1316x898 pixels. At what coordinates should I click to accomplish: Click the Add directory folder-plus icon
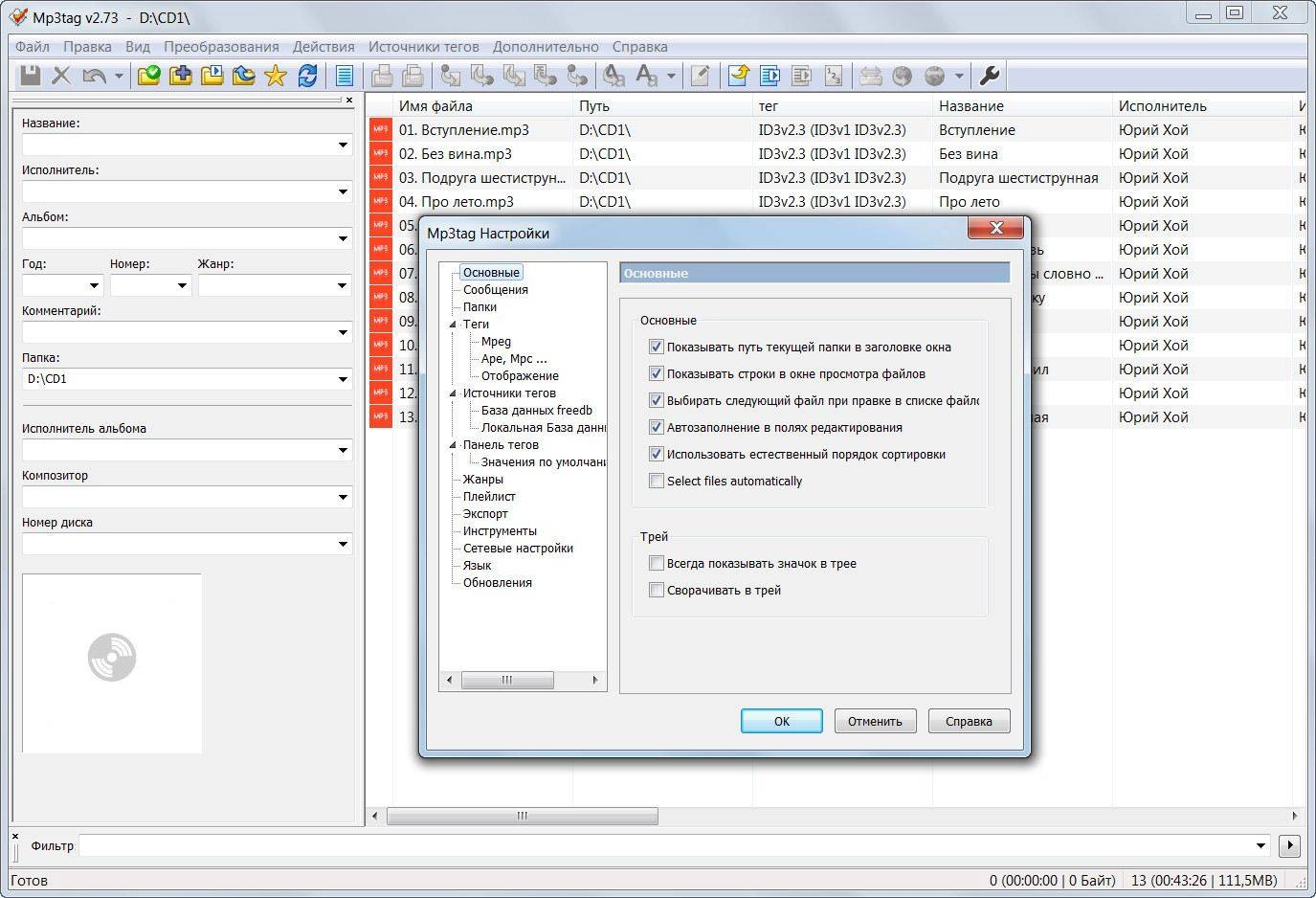(180, 76)
